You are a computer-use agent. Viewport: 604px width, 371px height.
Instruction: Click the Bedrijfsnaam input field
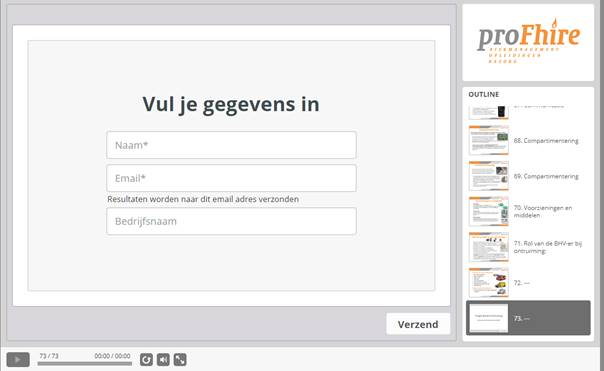coord(232,222)
